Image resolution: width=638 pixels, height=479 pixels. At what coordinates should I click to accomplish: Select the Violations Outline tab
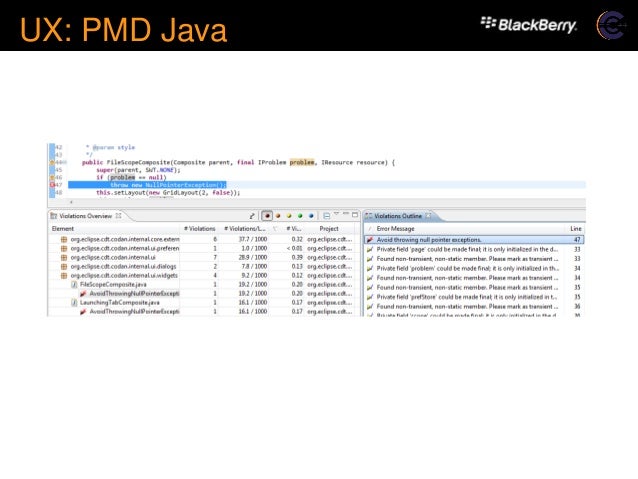[398, 216]
